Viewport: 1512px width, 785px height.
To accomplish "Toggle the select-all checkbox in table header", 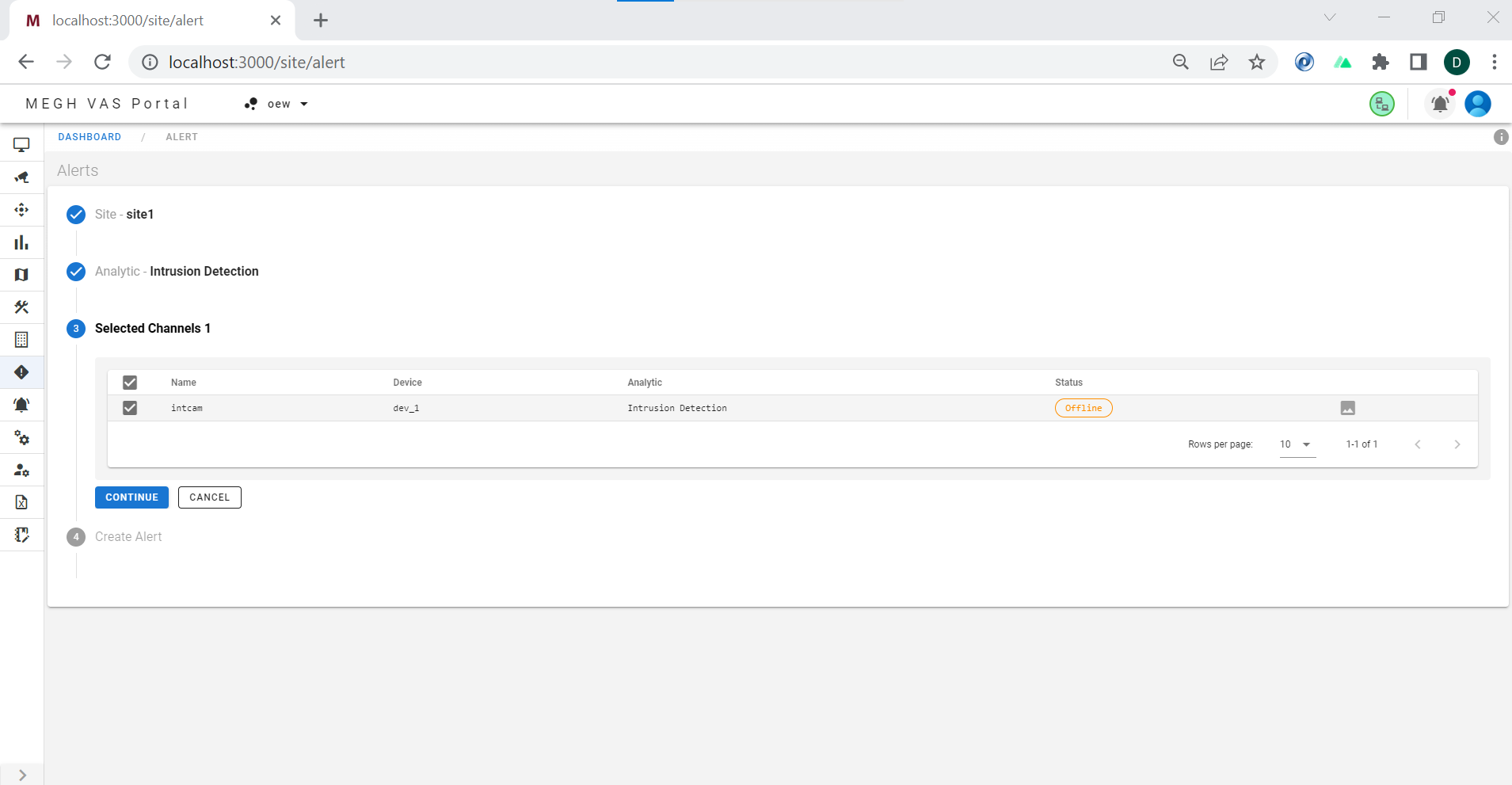I will [x=130, y=383].
